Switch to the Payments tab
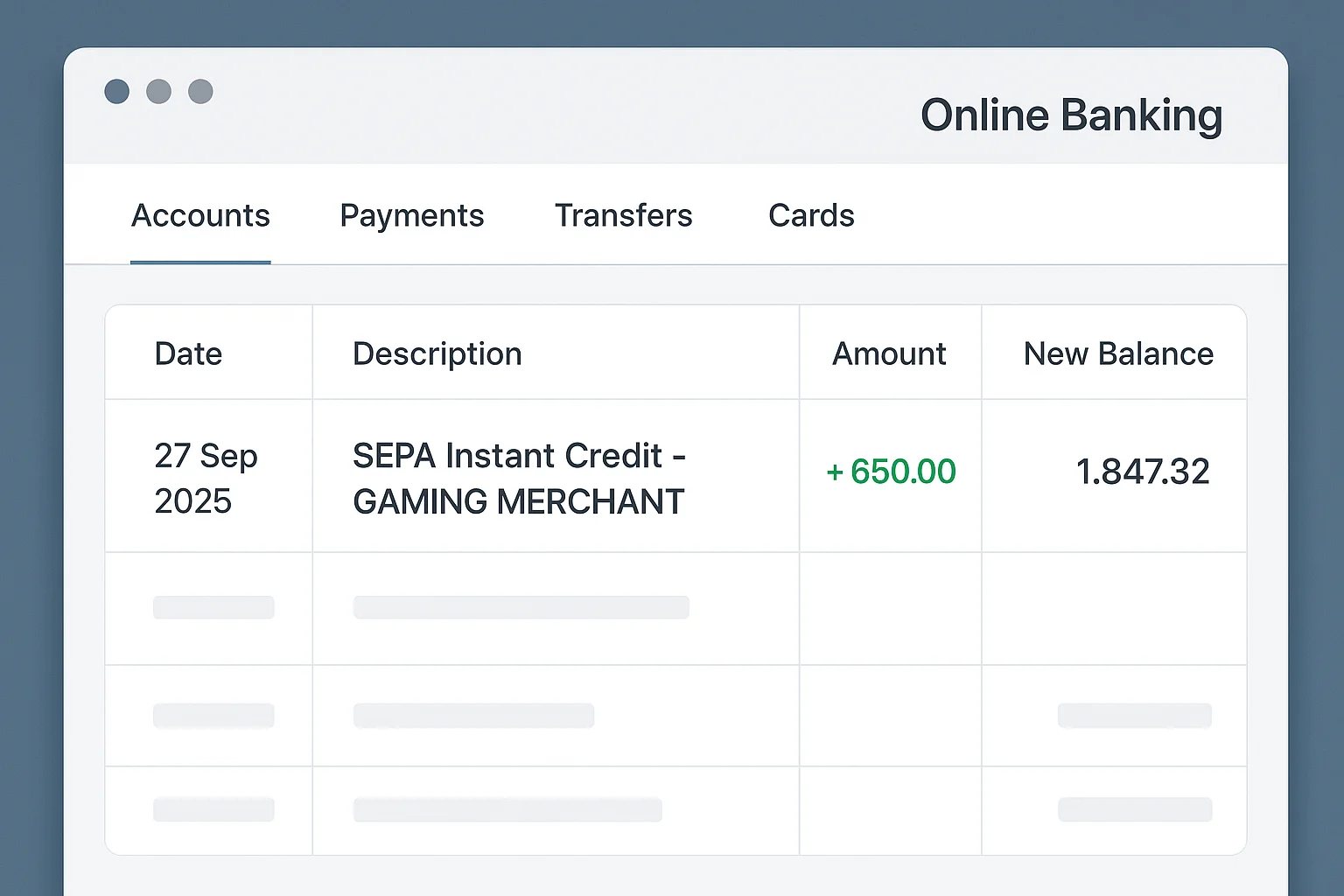Image resolution: width=1344 pixels, height=896 pixels. coord(411,215)
